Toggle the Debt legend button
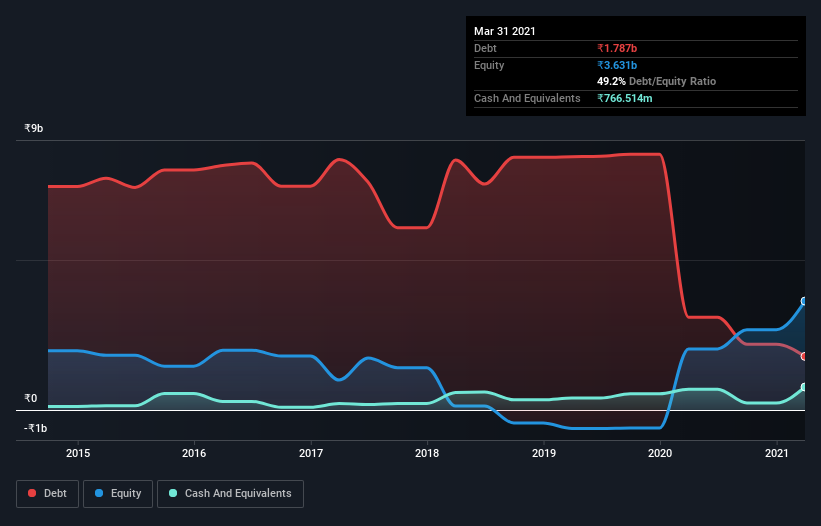The height and width of the screenshot is (526, 821). tap(47, 494)
